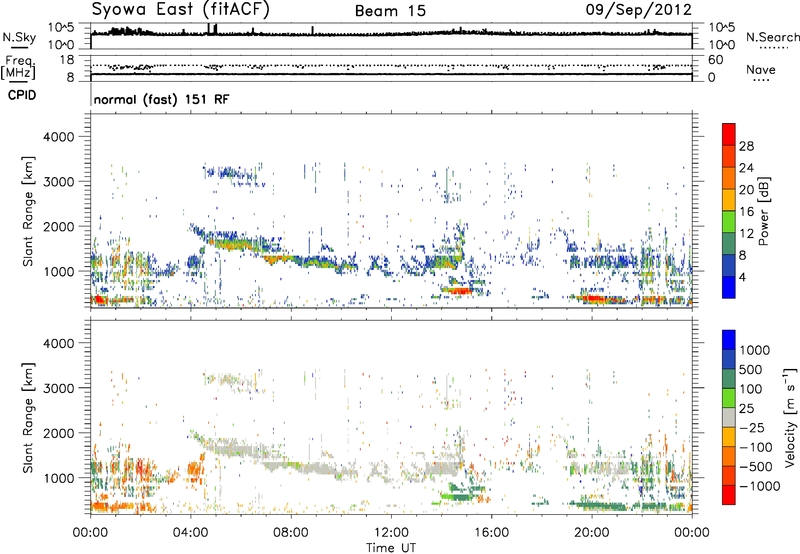Click the power colorbar tick '4'
Image resolution: width=800 pixels, height=554 pixels.
point(742,277)
